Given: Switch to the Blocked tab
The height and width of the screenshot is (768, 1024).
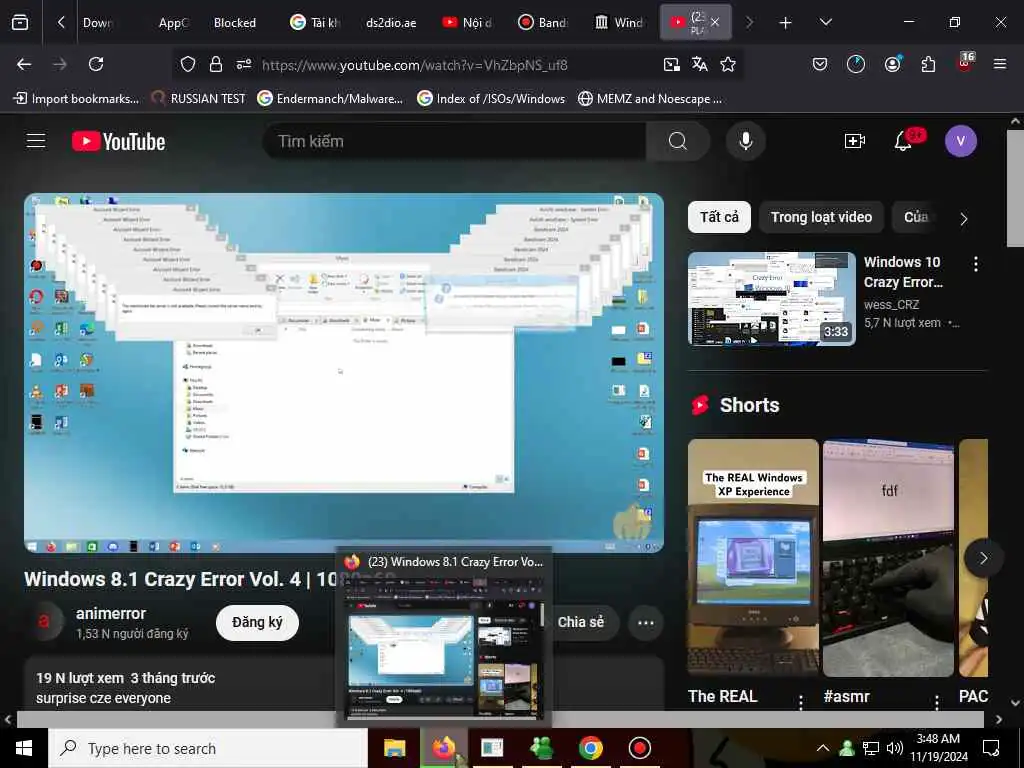Looking at the screenshot, I should 234,22.
